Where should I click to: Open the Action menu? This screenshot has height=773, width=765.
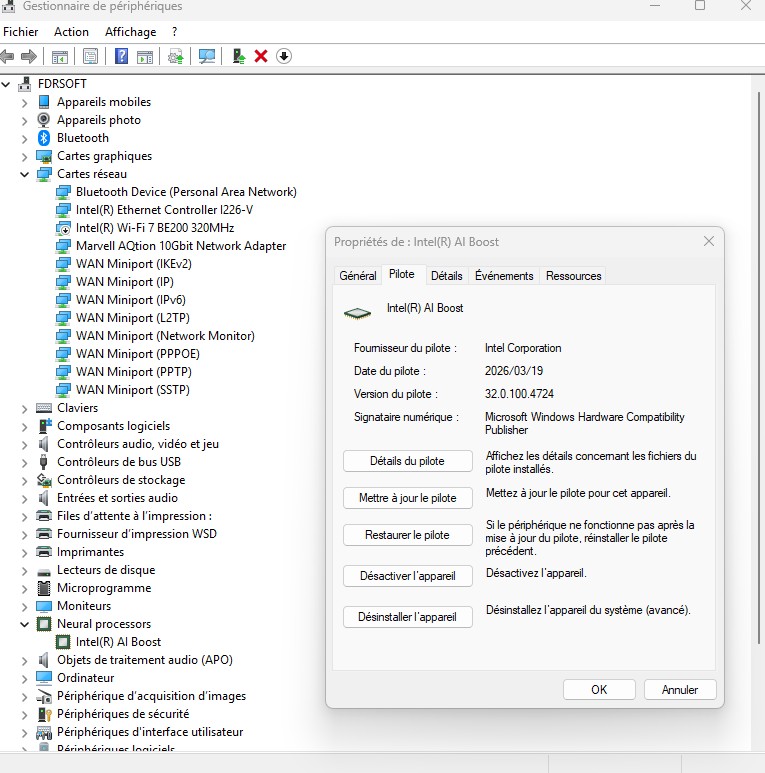[71, 32]
